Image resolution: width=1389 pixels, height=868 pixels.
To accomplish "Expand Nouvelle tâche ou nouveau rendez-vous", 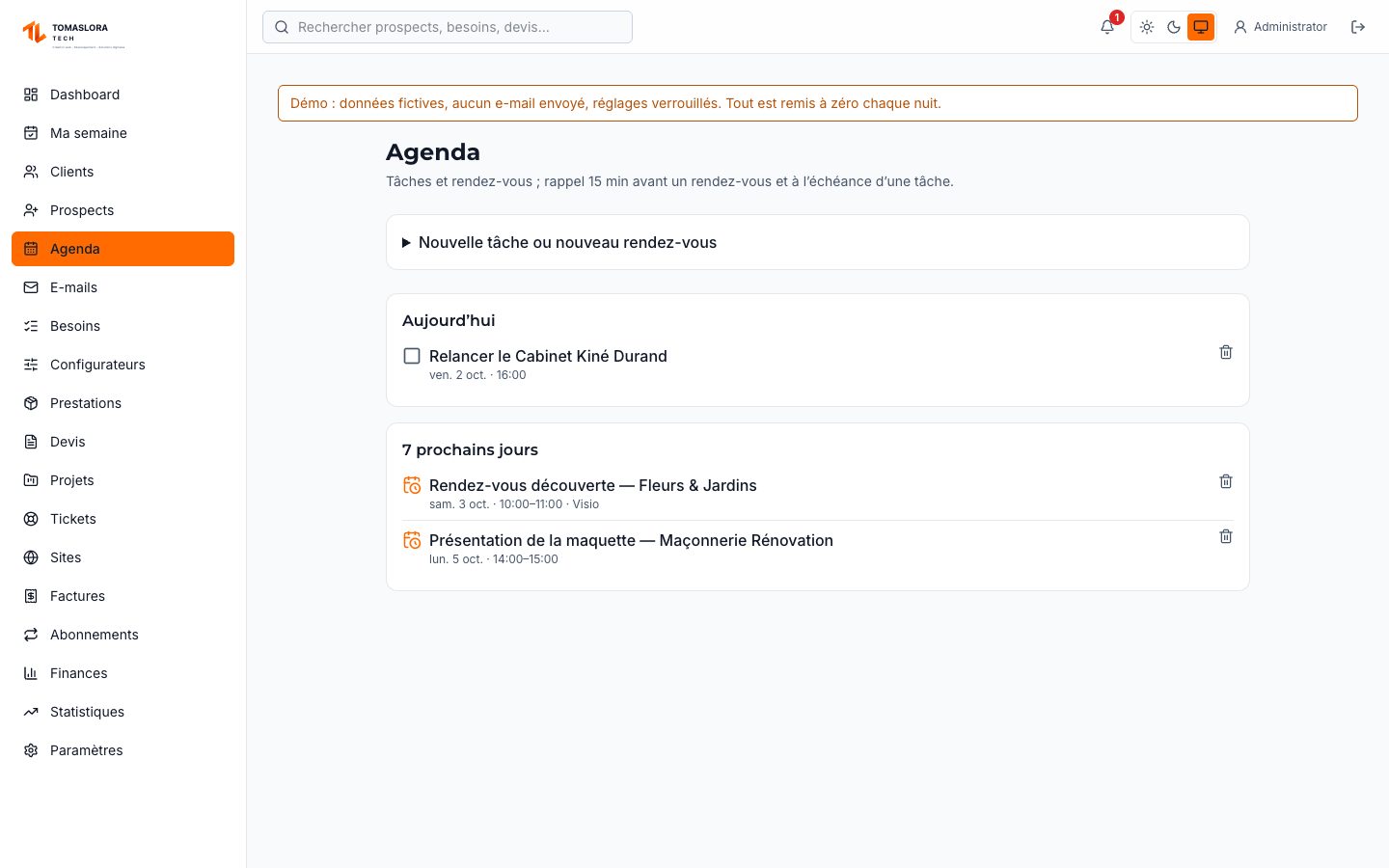I will pos(818,242).
